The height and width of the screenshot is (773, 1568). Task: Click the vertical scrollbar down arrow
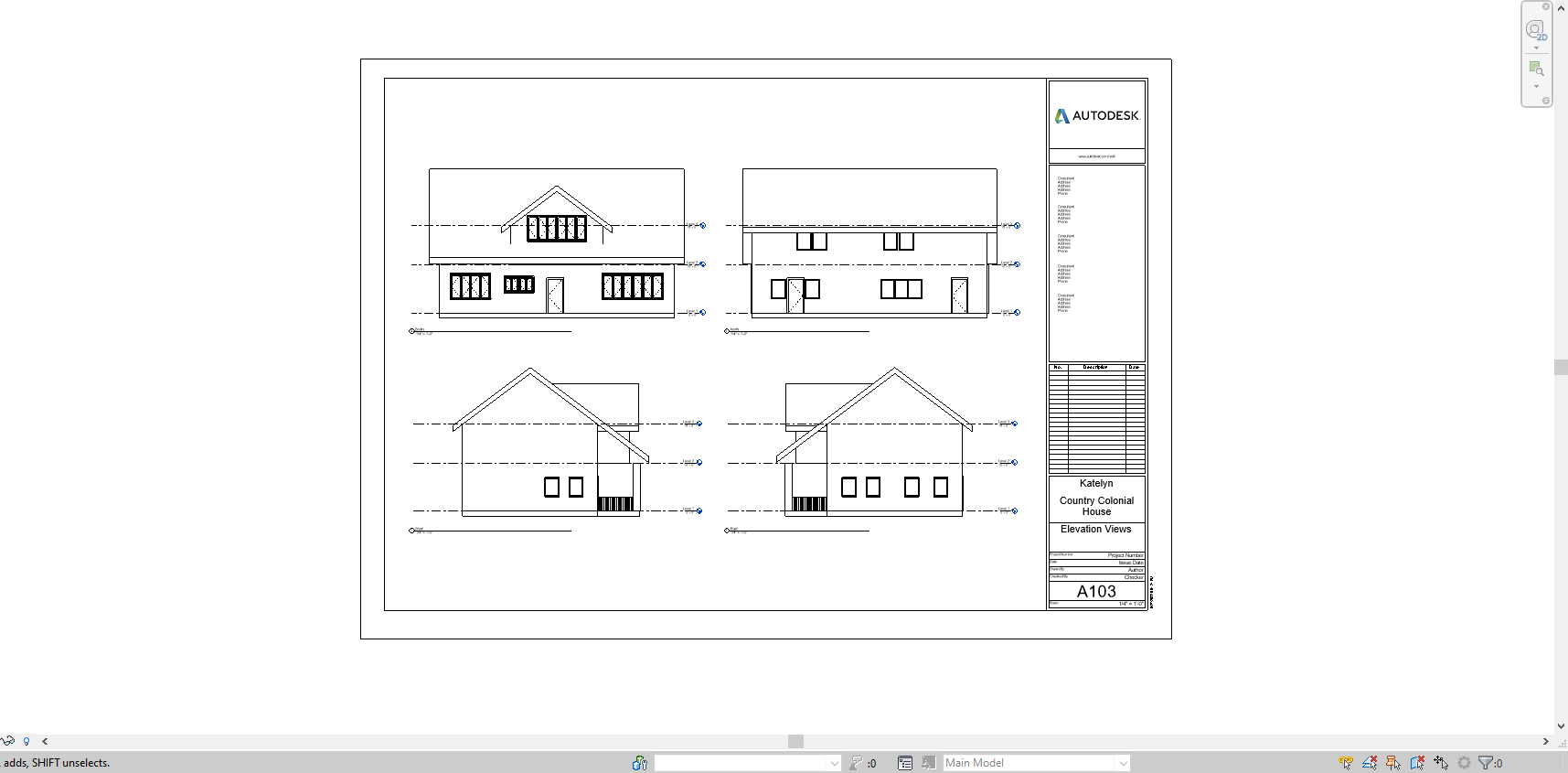1561,726
